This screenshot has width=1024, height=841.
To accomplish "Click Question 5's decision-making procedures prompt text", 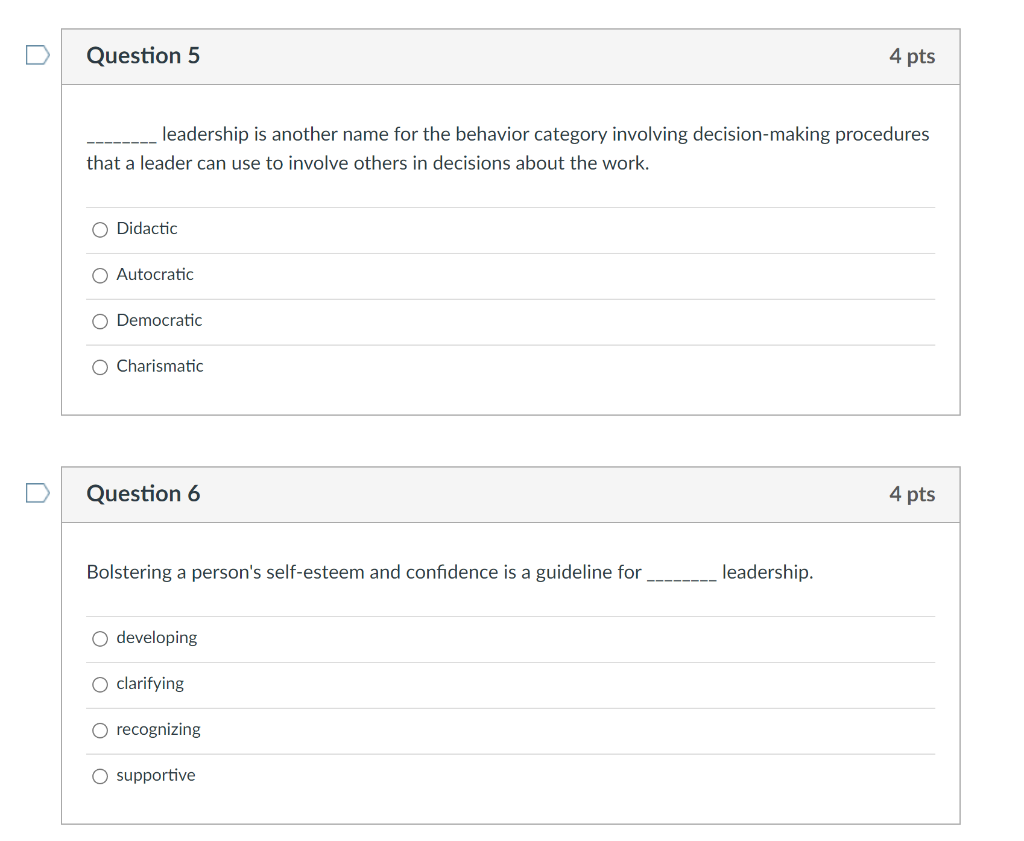I will 507,148.
